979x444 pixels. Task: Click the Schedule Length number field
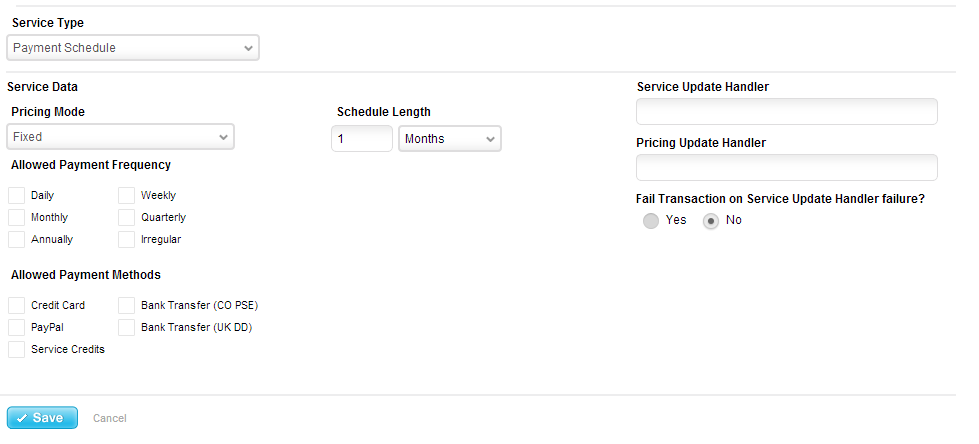pos(361,139)
